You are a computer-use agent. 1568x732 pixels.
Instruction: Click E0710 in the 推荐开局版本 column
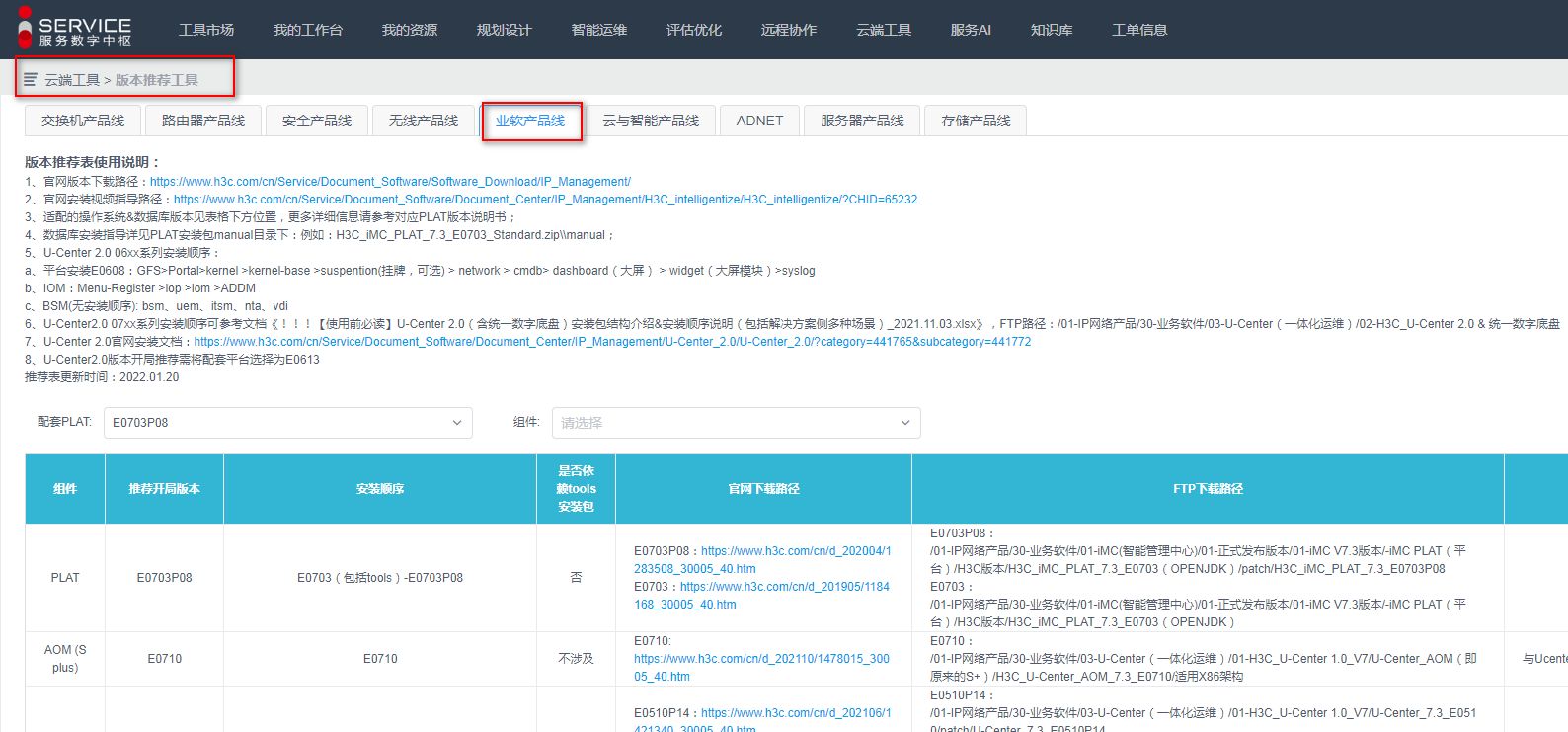point(164,659)
